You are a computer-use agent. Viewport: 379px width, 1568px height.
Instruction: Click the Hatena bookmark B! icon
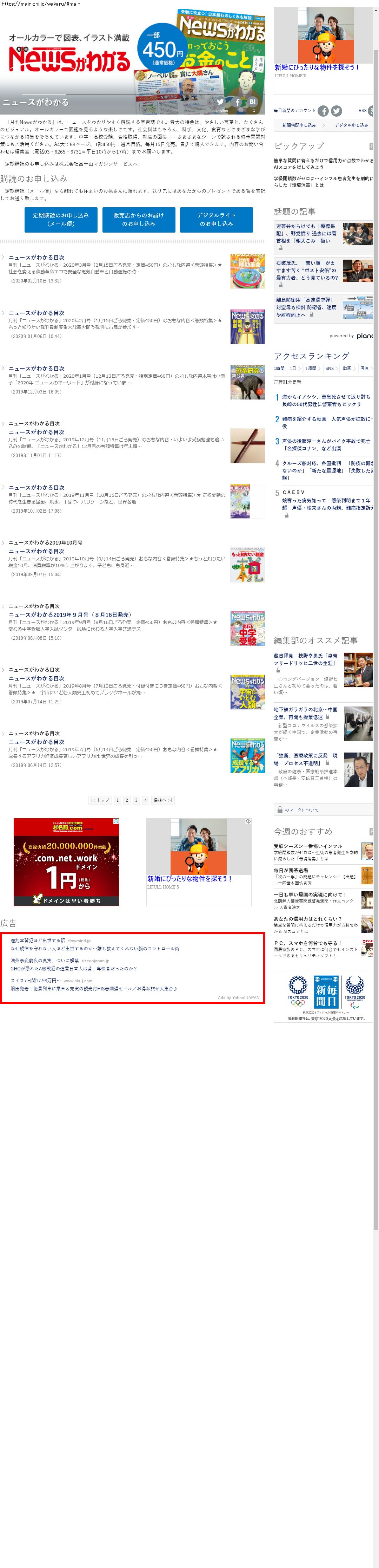pos(252,102)
